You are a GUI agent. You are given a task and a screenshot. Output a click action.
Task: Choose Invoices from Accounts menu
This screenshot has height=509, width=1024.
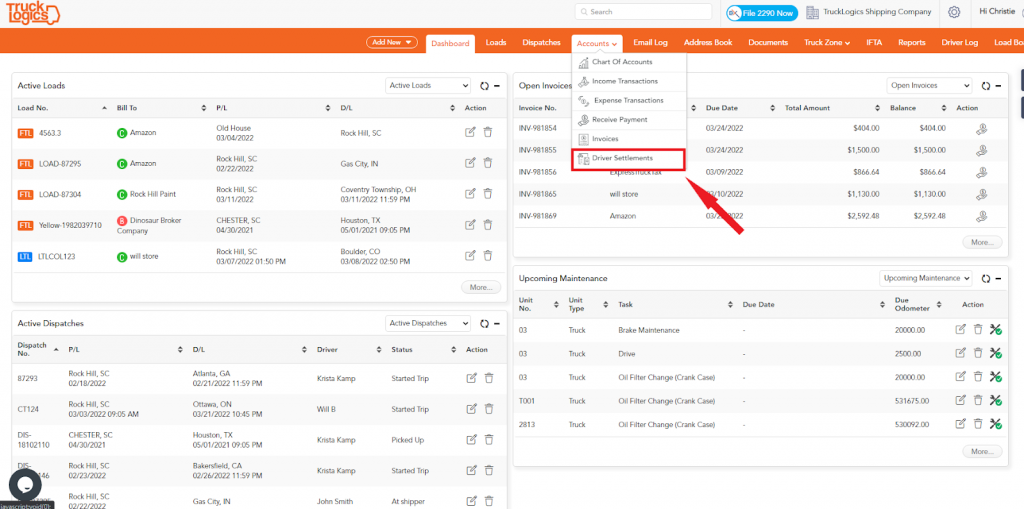tap(629, 139)
